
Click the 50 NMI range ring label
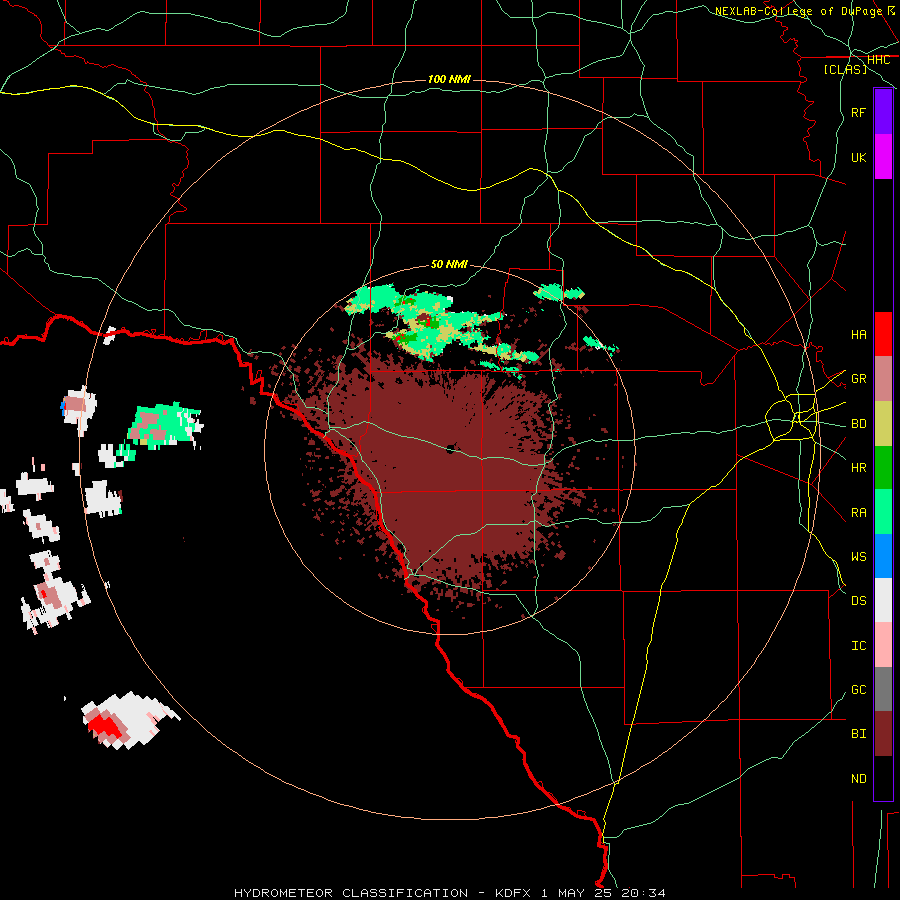click(x=449, y=264)
